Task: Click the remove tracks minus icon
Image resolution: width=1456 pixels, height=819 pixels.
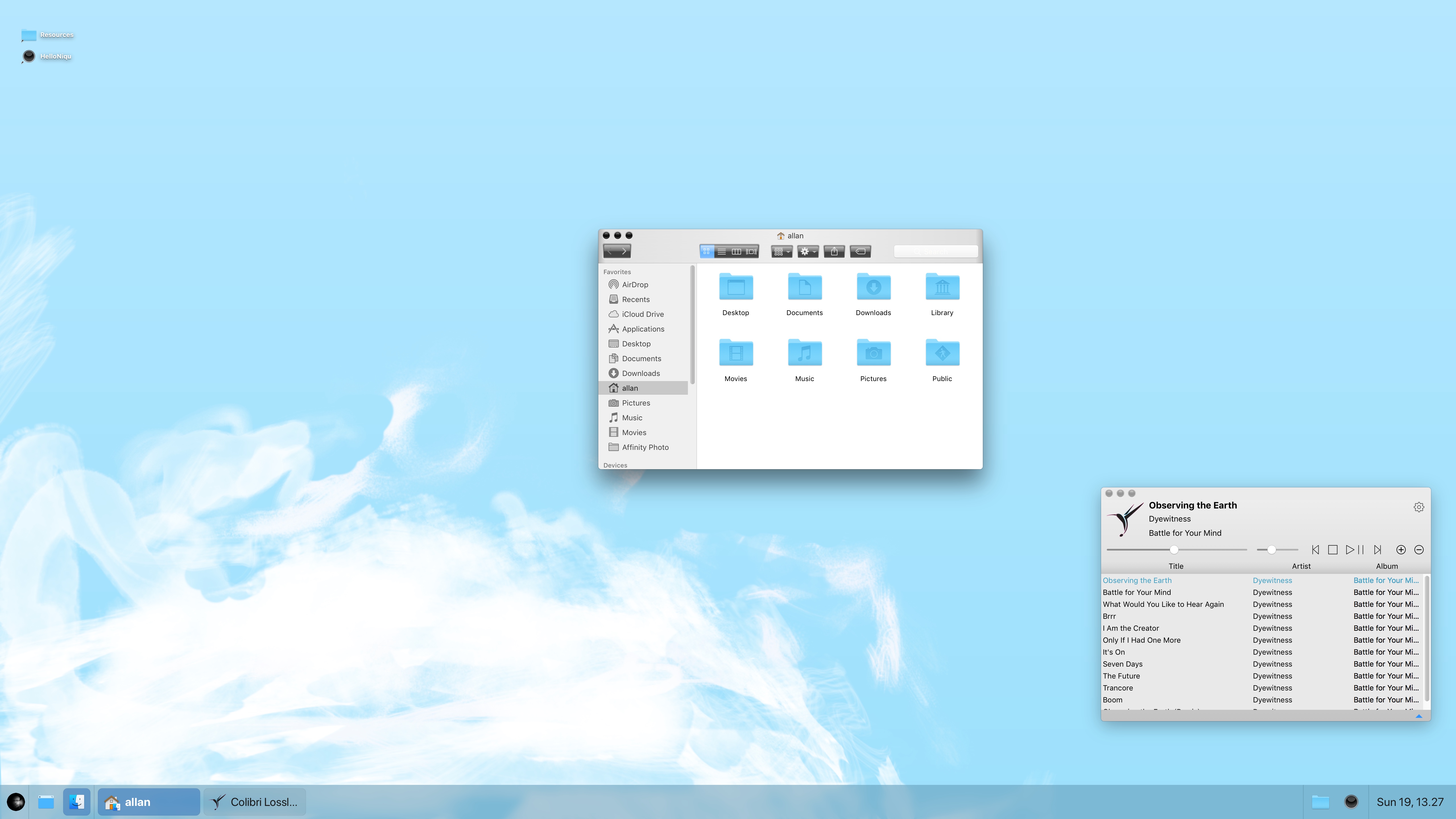Action: (x=1419, y=549)
